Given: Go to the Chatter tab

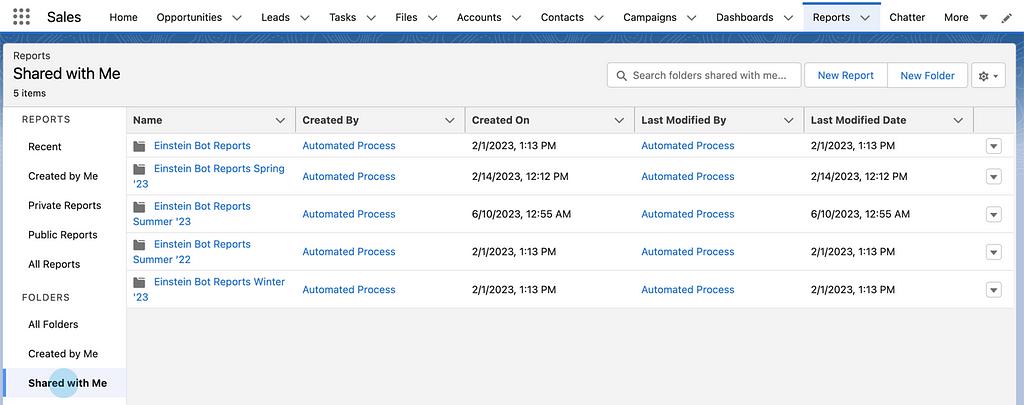Looking at the screenshot, I should (907, 17).
